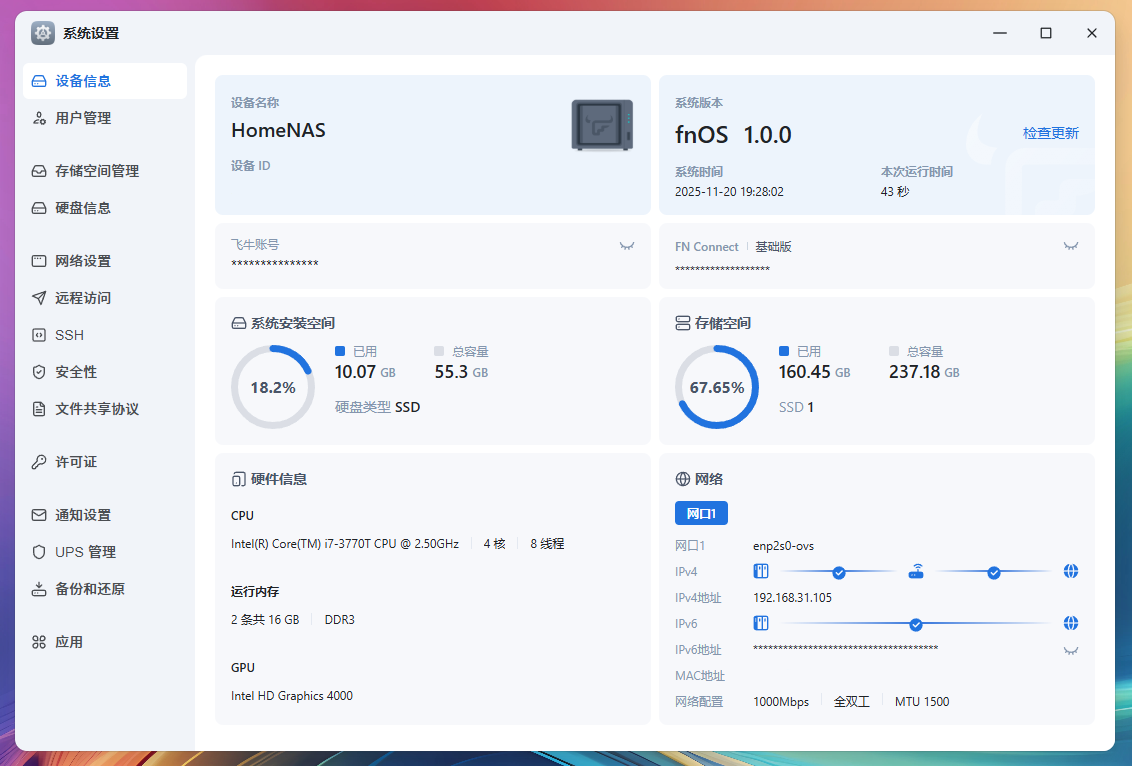Image resolution: width=1132 pixels, height=766 pixels.
Task: Click the 硬件信息 hardware icon
Action: pos(239,479)
